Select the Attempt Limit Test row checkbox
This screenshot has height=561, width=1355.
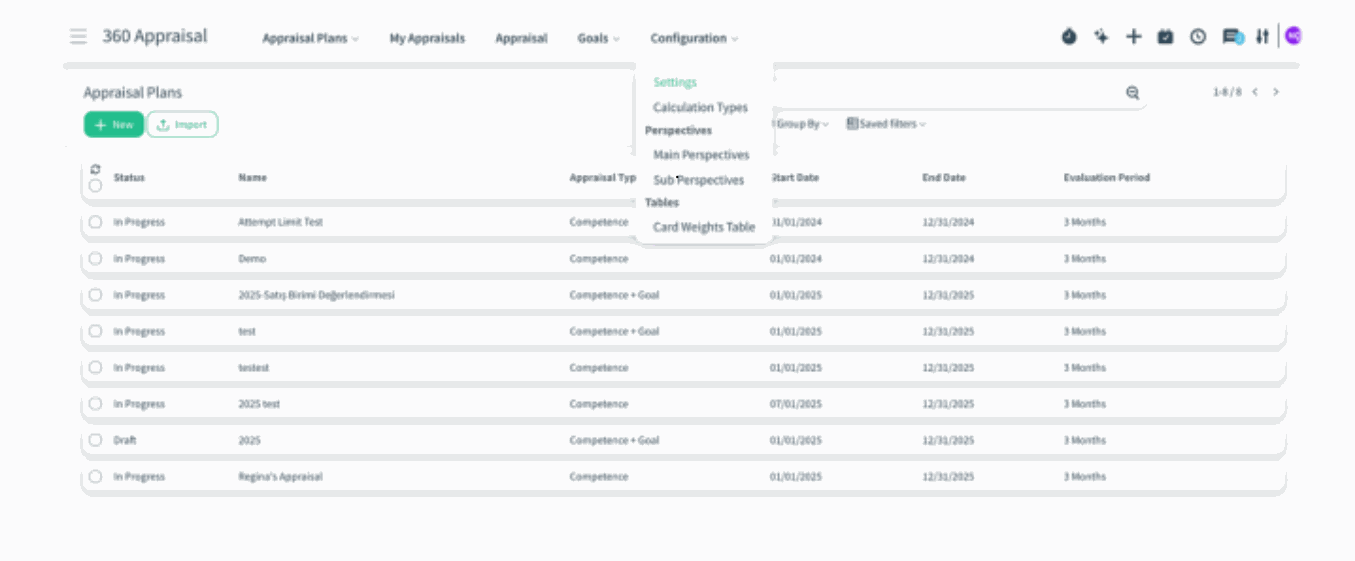[95, 222]
